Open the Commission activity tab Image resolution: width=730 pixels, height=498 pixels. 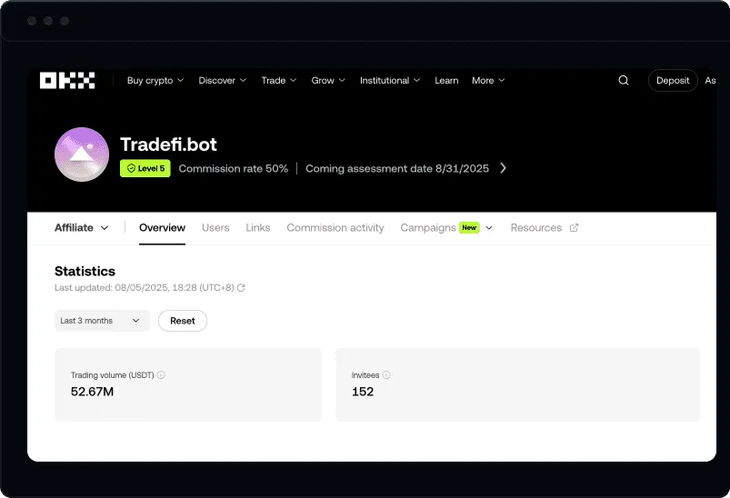coord(335,228)
